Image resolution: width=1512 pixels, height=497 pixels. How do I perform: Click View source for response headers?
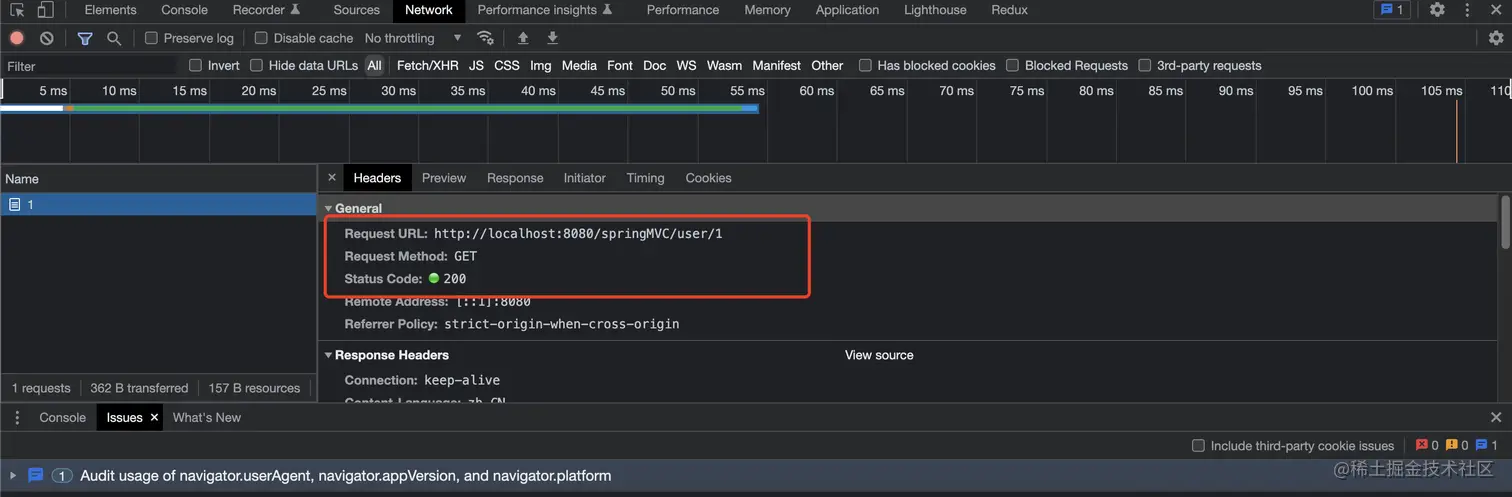point(879,355)
